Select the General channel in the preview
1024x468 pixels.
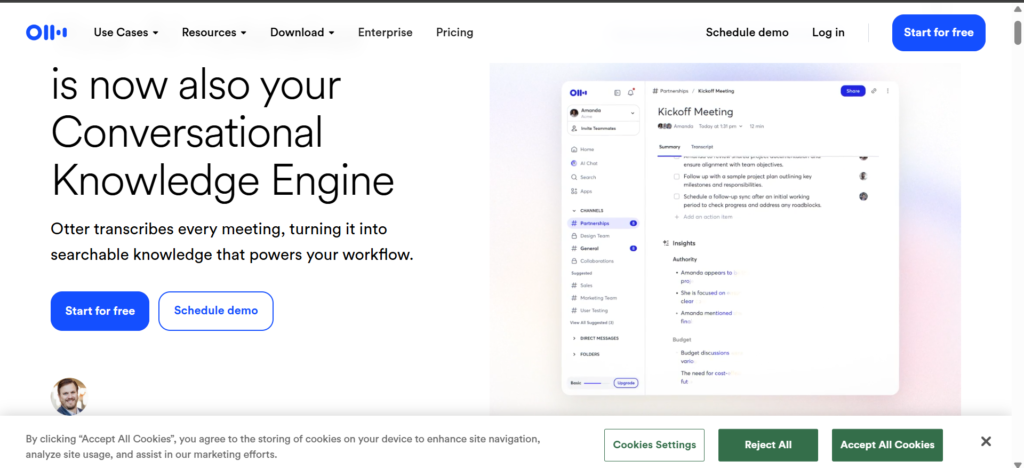coord(603,248)
